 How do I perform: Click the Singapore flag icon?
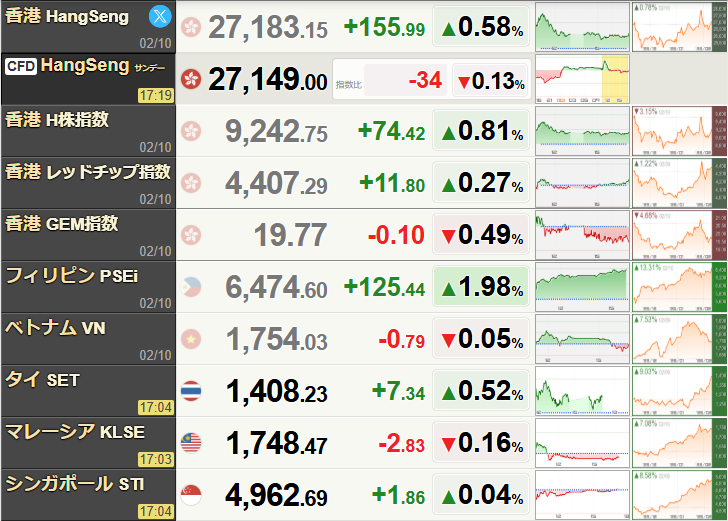tap(191, 495)
